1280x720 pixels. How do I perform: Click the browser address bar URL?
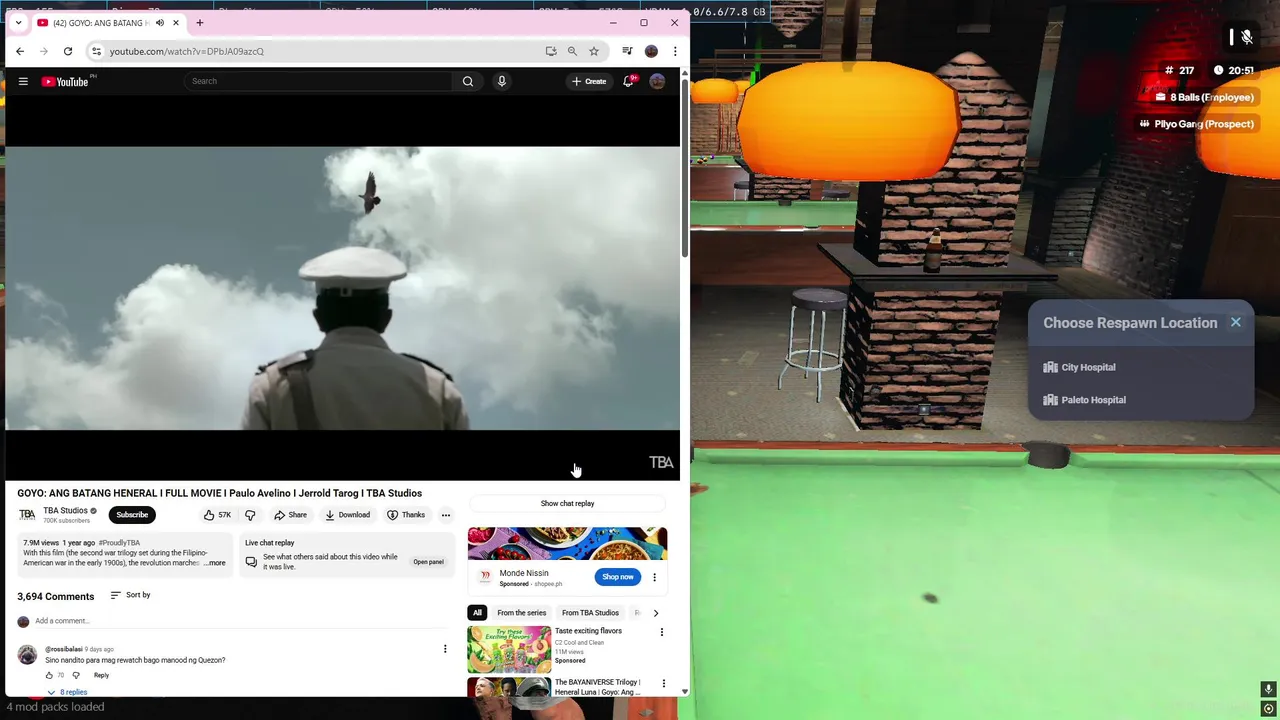(187, 51)
